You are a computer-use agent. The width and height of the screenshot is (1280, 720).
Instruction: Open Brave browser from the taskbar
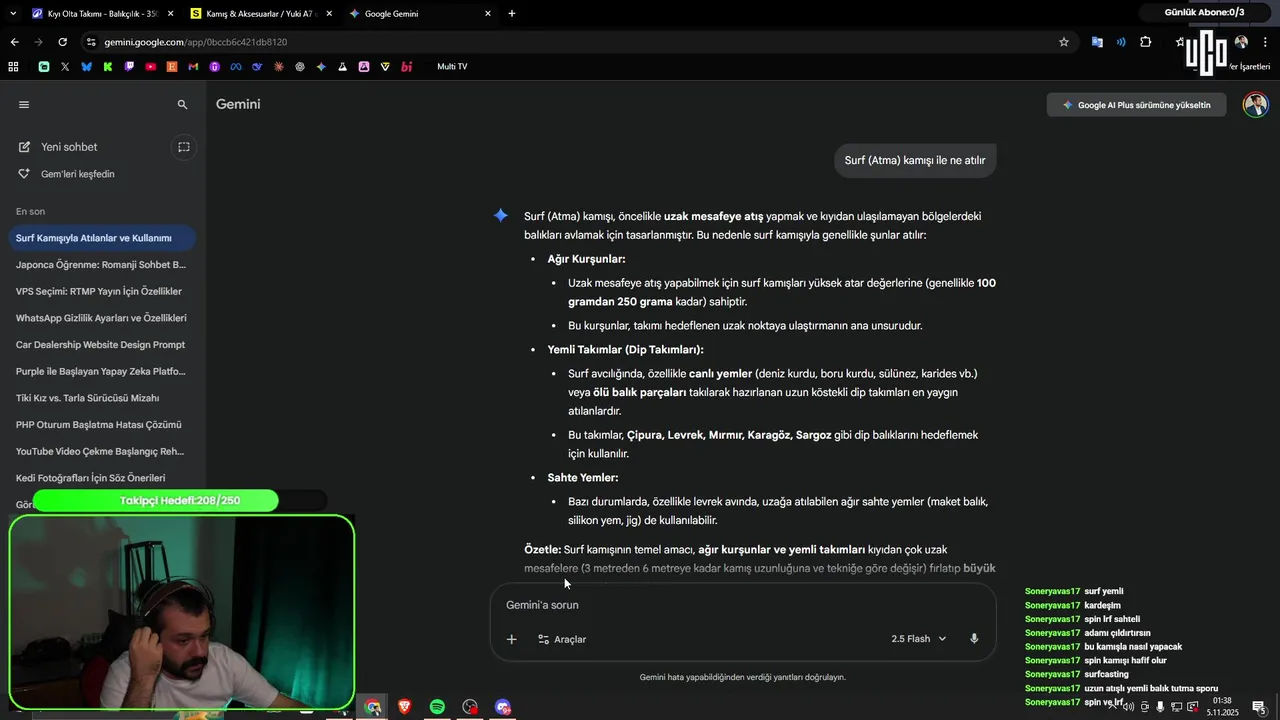[x=405, y=707]
